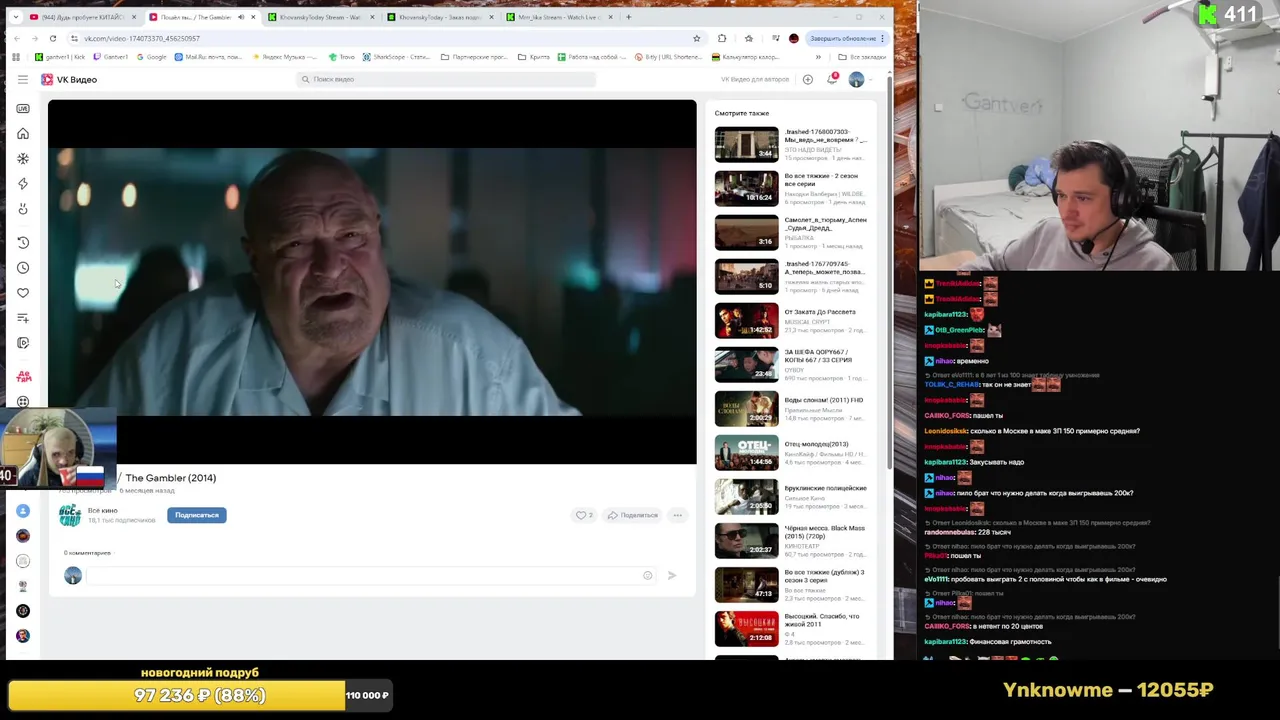Open the Всё кино channel avatar
This screenshot has width=1280, height=720.
[70, 515]
